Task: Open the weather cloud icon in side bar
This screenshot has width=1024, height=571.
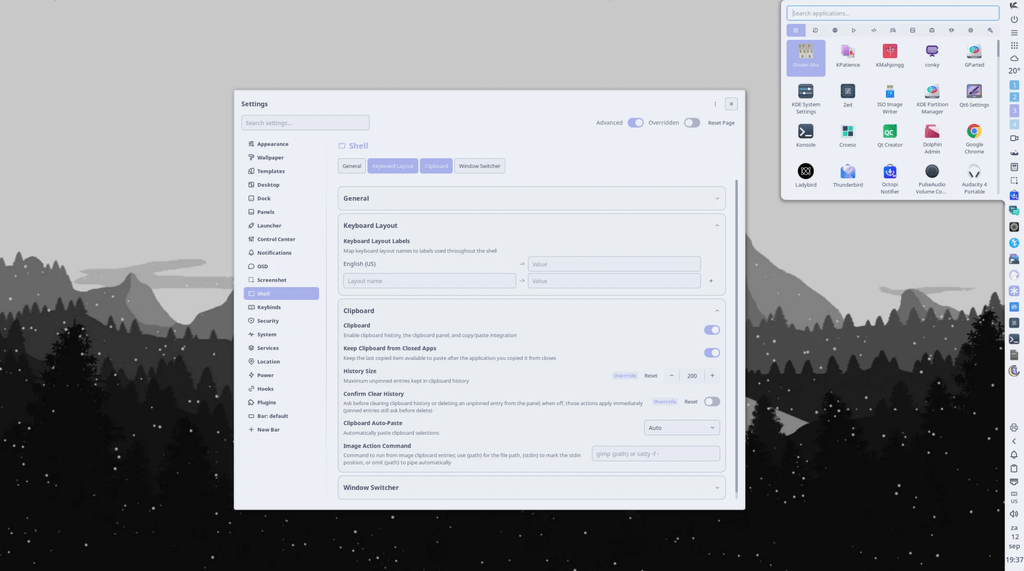Action: click(1014, 58)
